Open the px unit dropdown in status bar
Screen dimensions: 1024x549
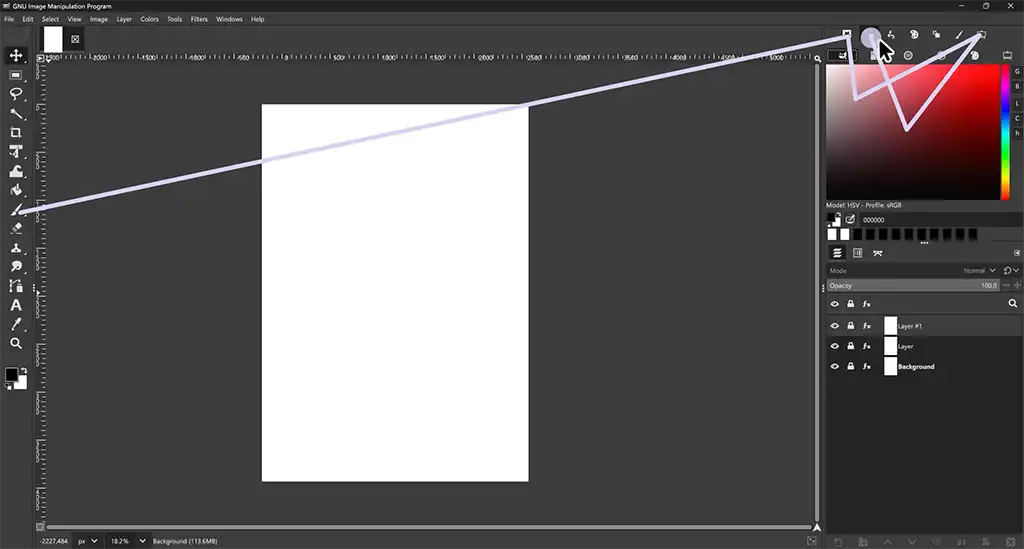click(87, 541)
